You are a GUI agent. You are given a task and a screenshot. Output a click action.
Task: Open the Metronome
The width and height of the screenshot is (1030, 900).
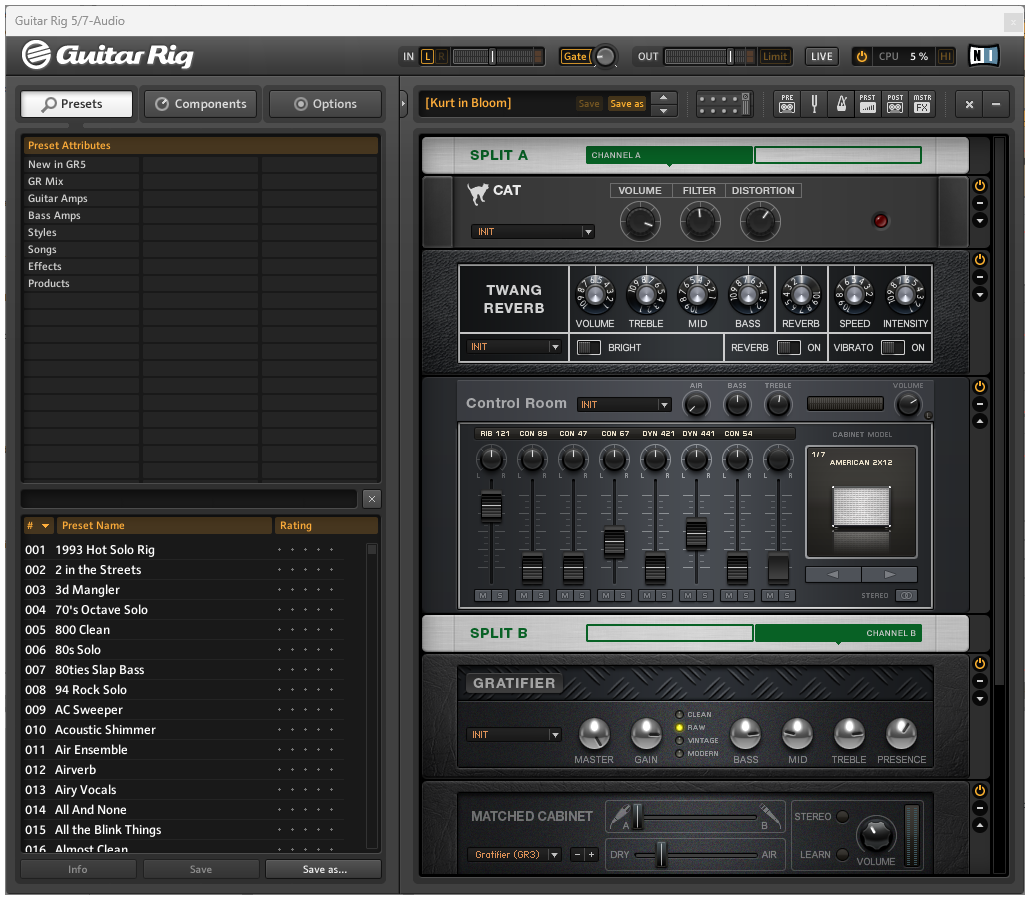[842, 103]
